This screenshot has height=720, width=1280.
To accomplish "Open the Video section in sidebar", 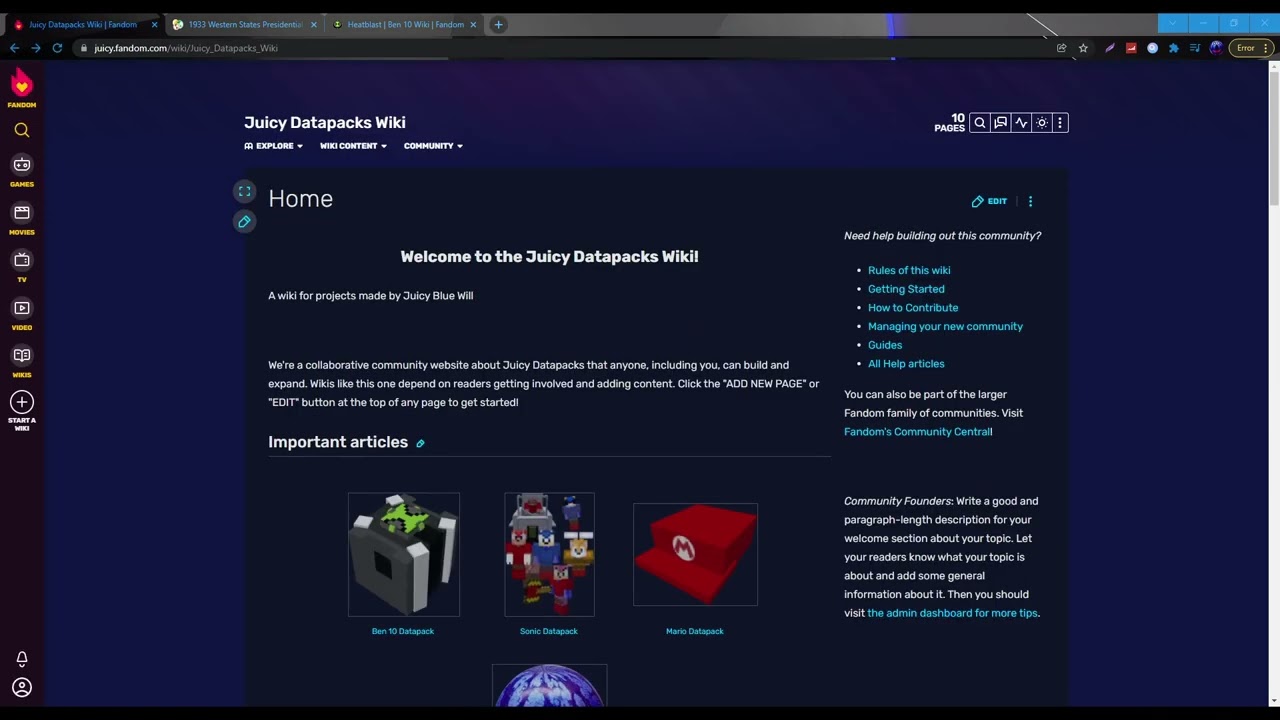I will coord(22,314).
